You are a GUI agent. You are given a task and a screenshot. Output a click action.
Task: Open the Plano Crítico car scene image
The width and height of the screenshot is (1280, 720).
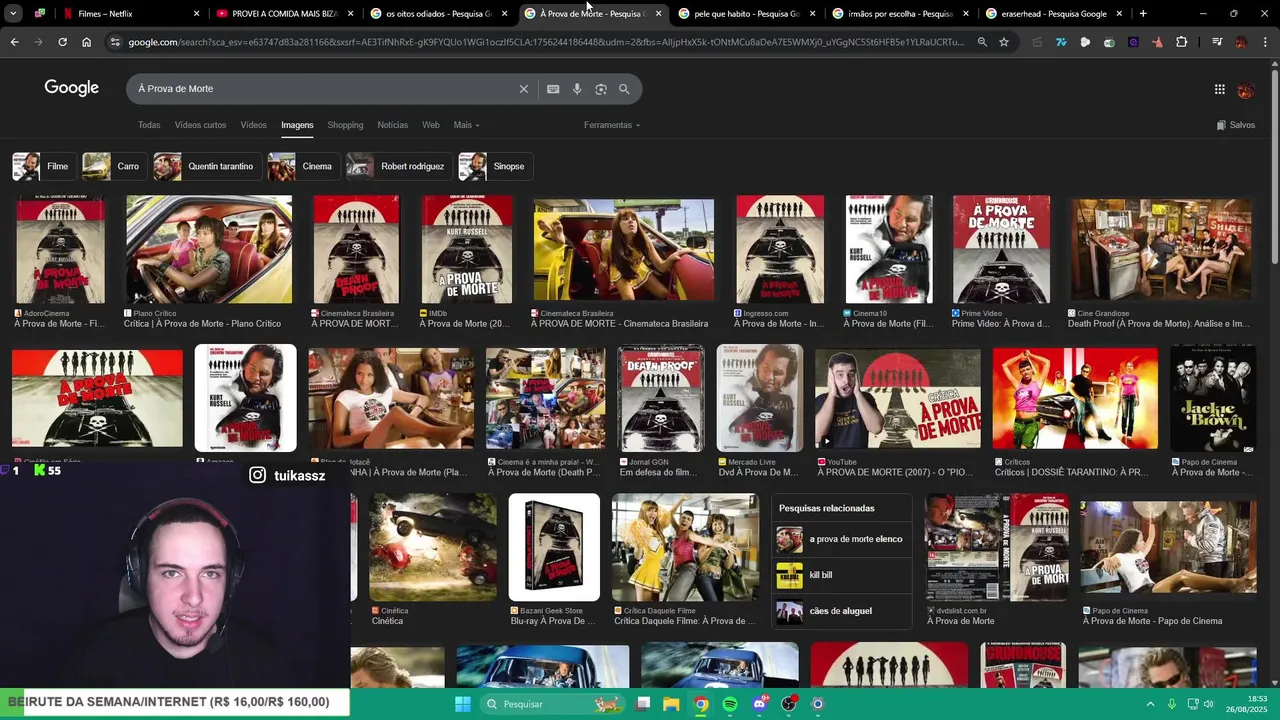click(209, 250)
